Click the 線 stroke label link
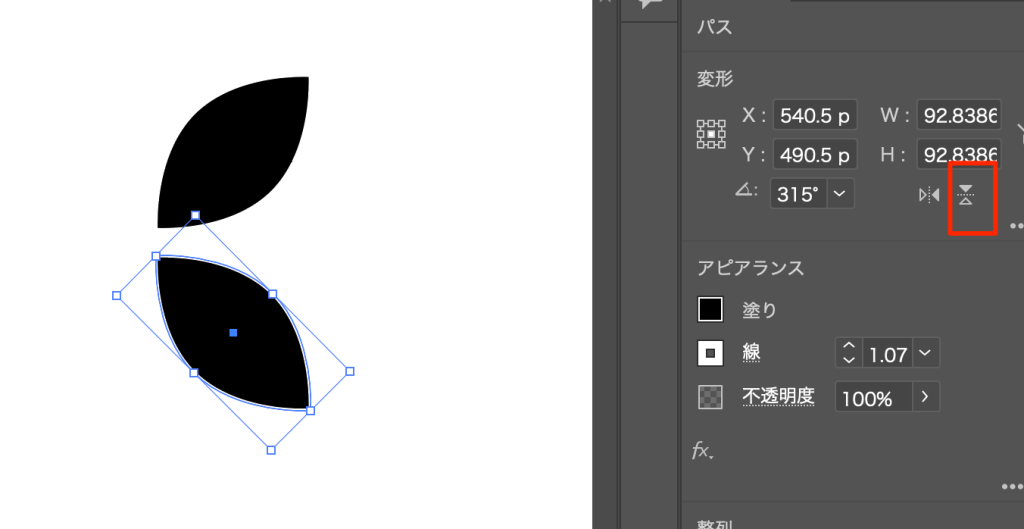This screenshot has width=1024, height=529. [x=752, y=353]
